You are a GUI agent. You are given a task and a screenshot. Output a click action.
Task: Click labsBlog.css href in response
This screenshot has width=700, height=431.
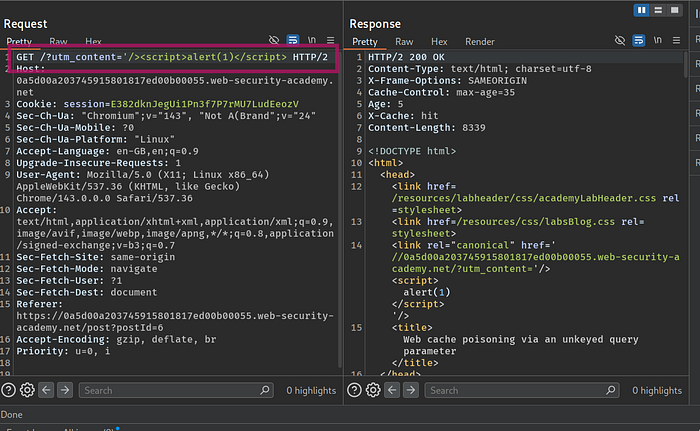tap(536, 222)
